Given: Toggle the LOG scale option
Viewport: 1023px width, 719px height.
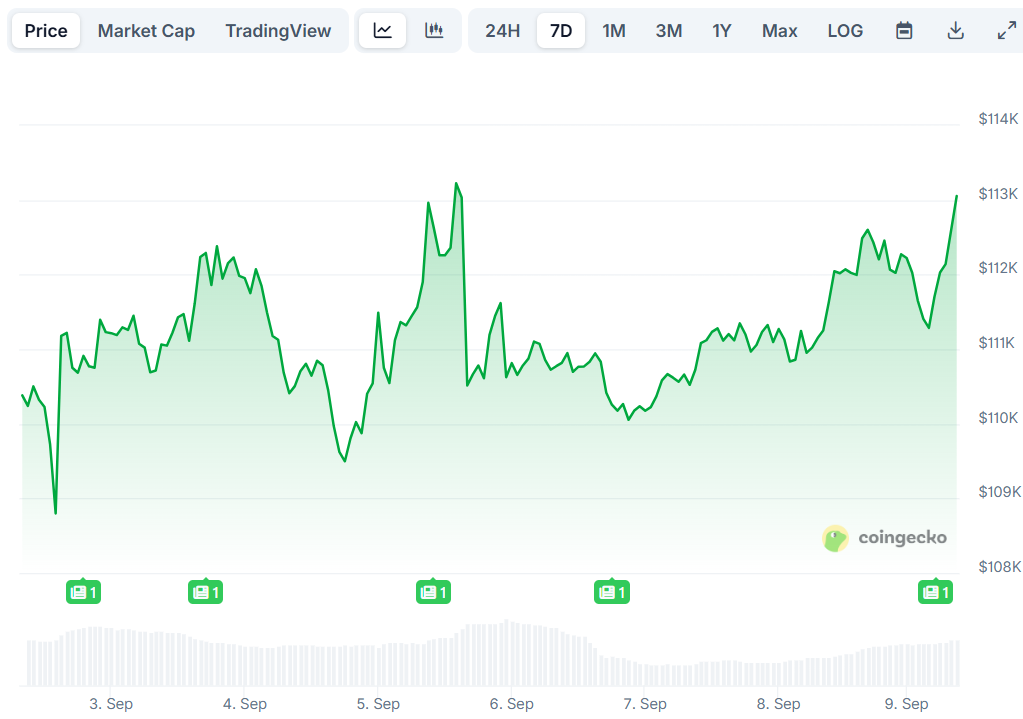Looking at the screenshot, I should 845,31.
